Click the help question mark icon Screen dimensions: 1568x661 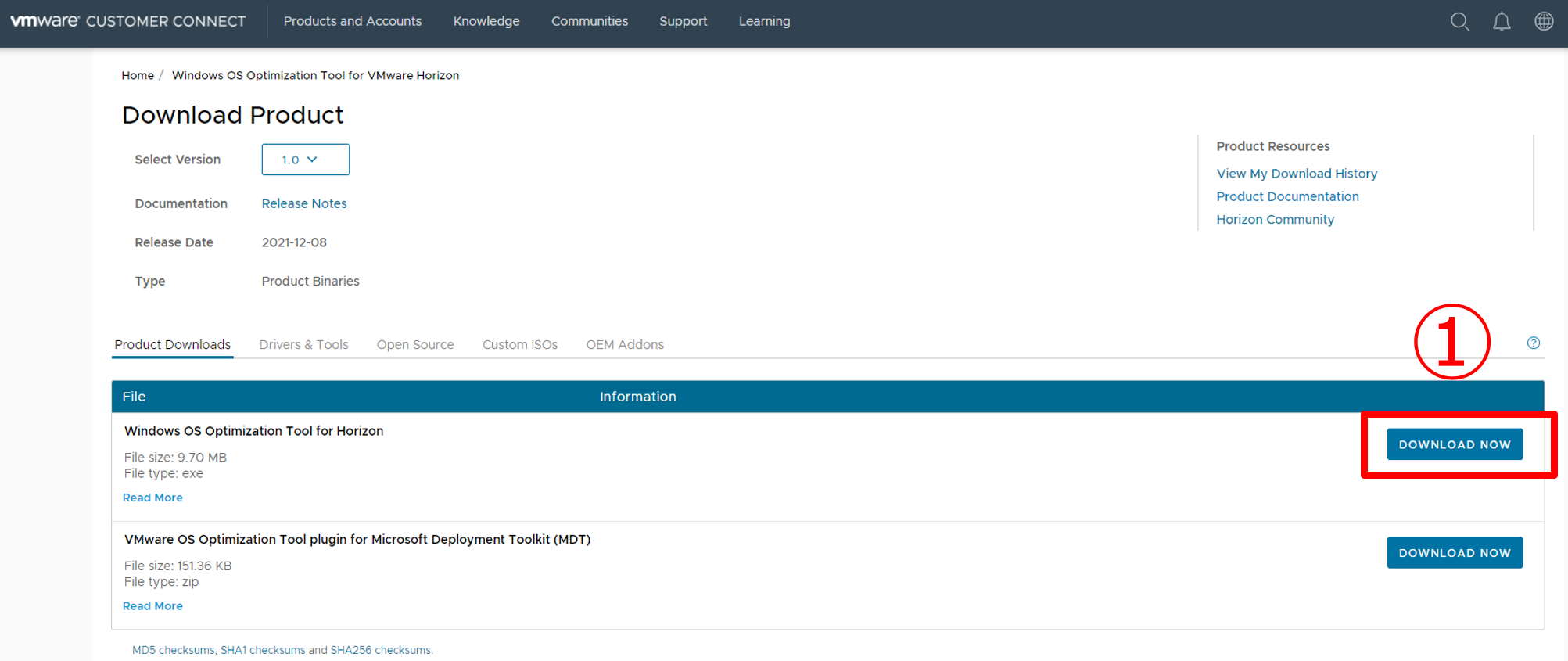[x=1533, y=343]
